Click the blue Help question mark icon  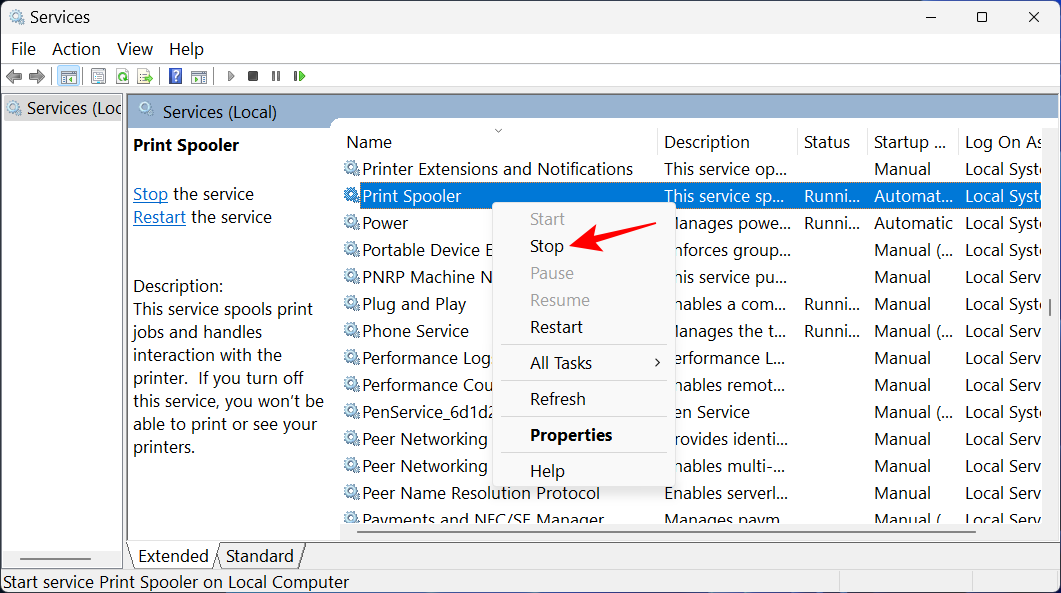175,76
